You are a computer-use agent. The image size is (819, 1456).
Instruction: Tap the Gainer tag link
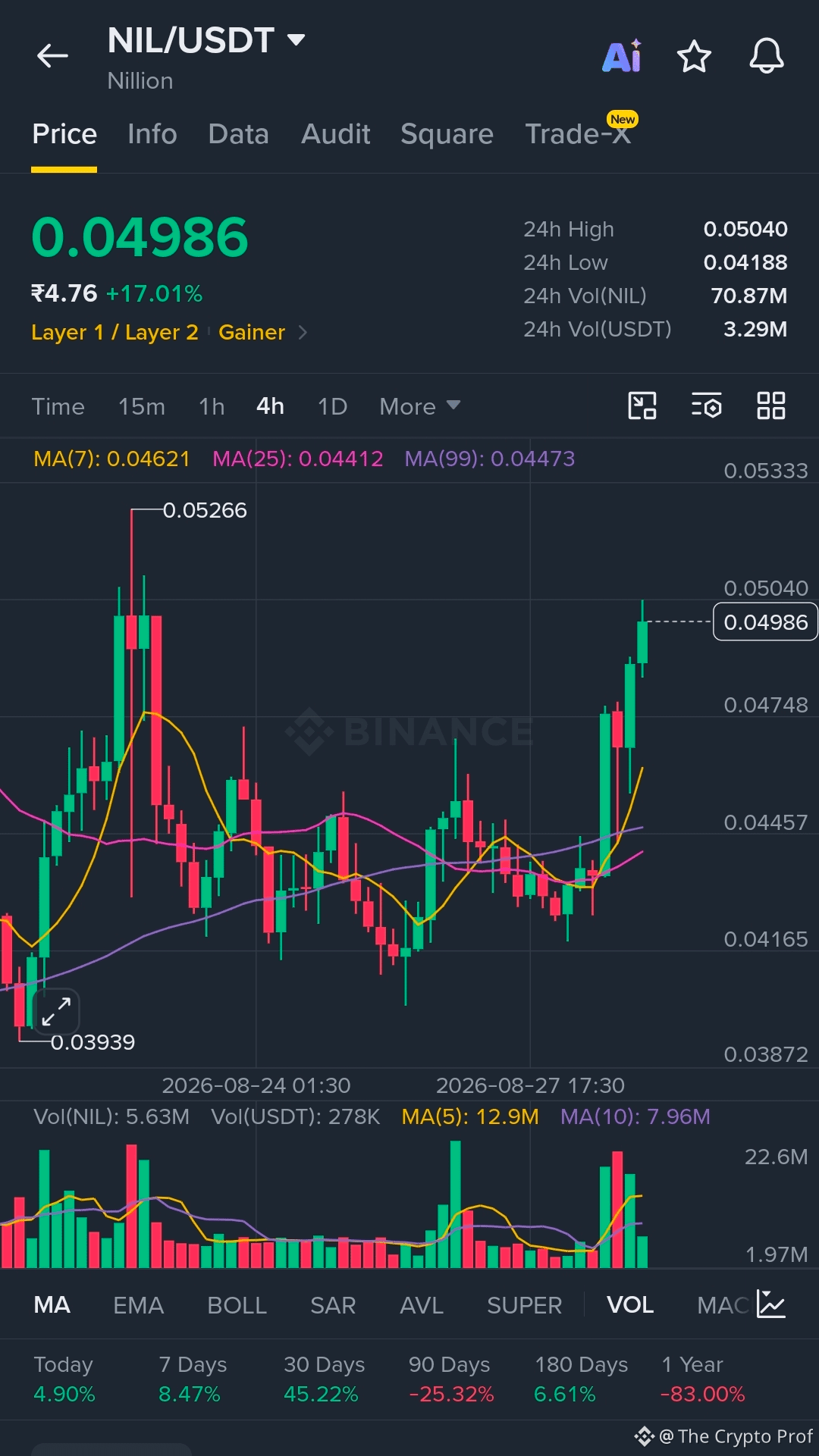[252, 332]
